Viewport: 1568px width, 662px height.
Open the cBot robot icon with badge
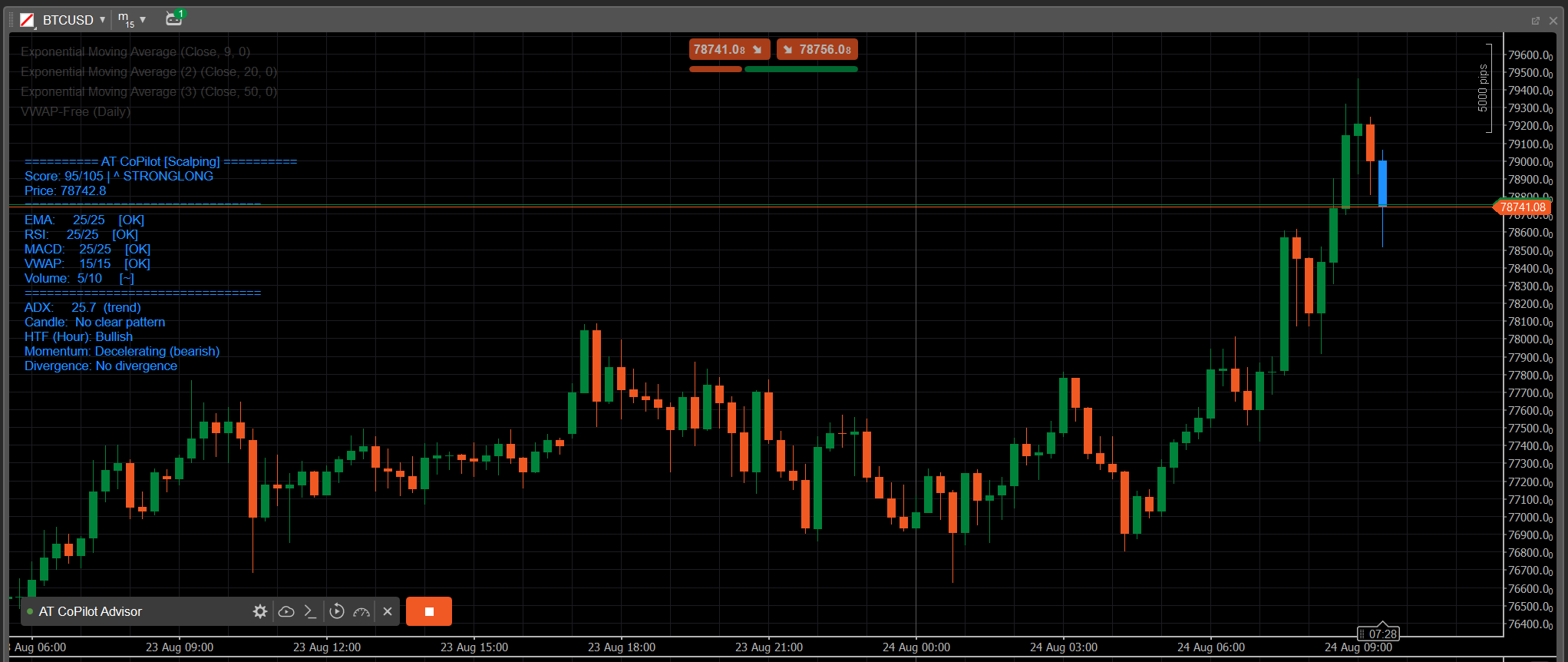click(x=174, y=18)
